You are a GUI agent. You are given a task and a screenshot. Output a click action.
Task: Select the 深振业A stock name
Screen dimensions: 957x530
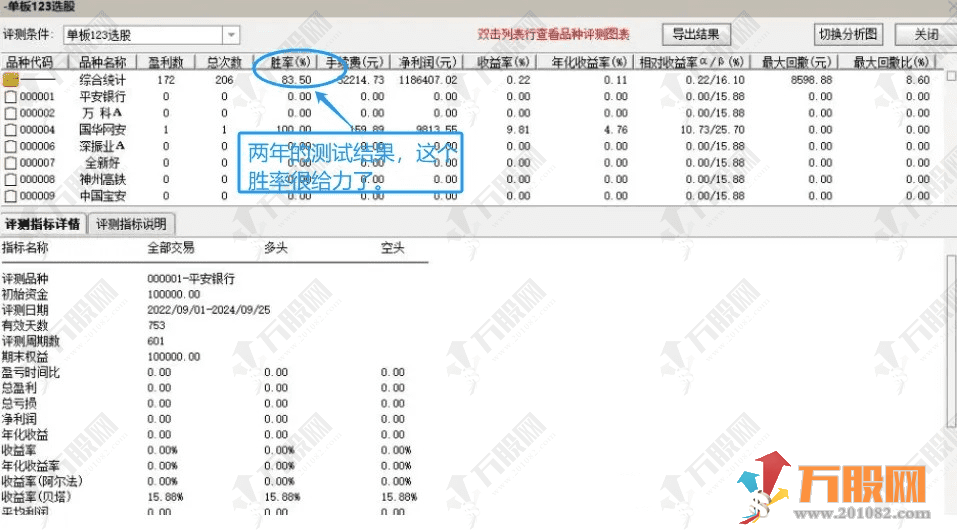tap(102, 146)
